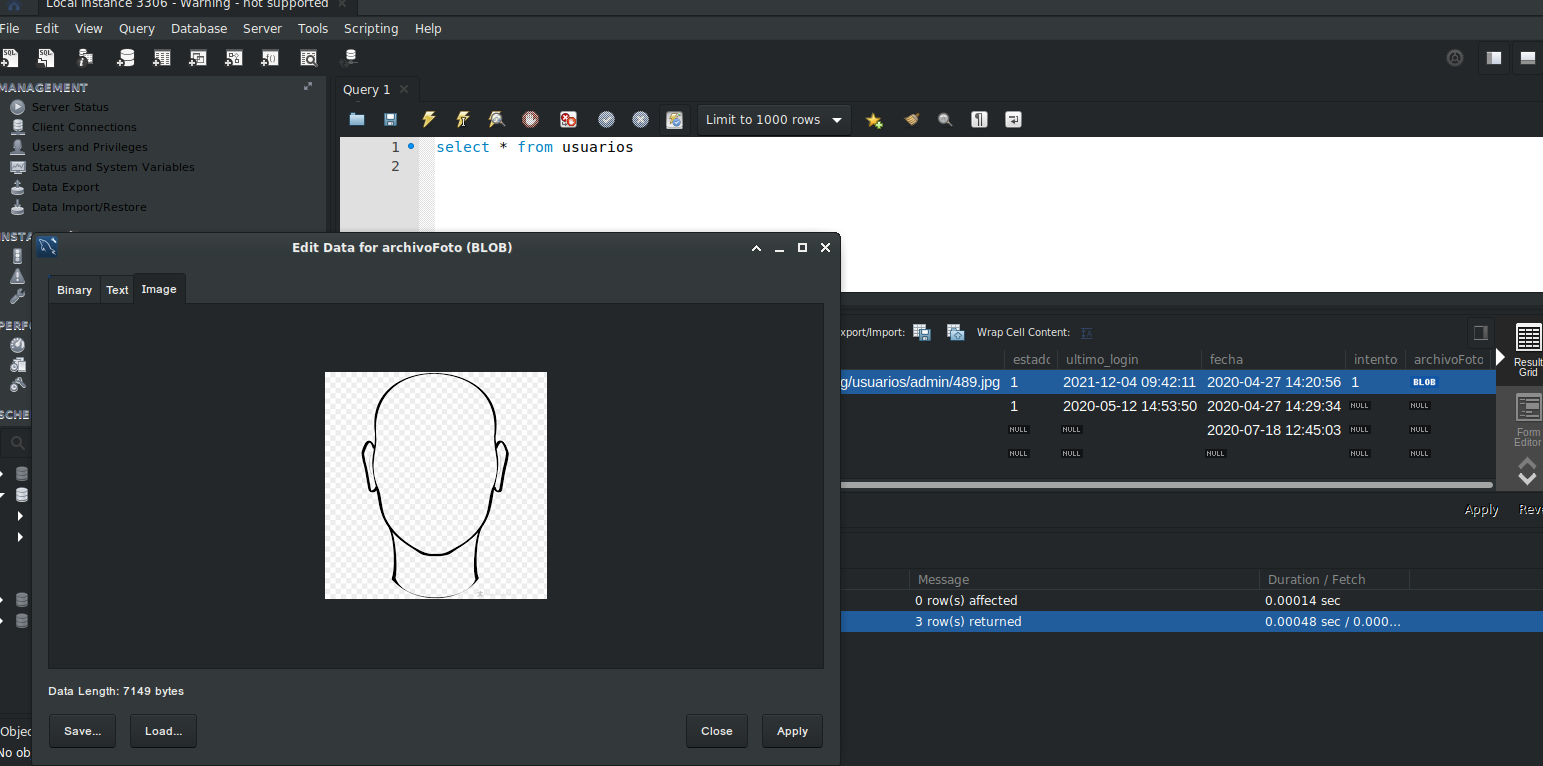The width and height of the screenshot is (1543, 766).
Task: Expand the result view switcher chevrons
Action: click(x=1527, y=471)
